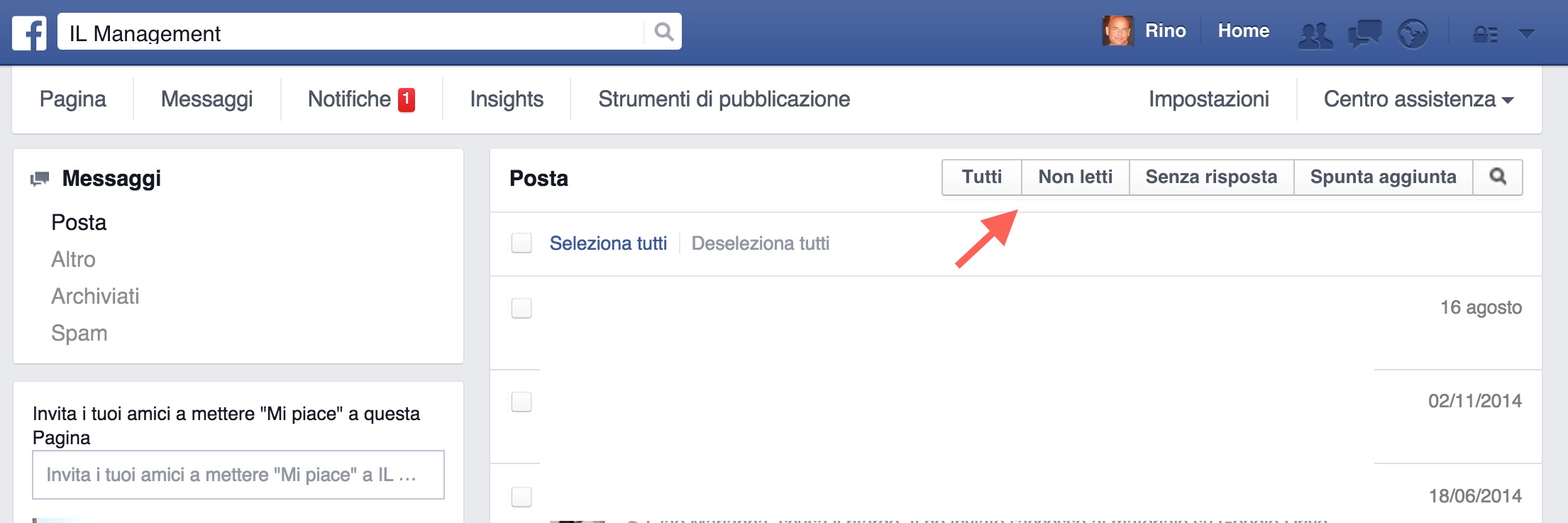Image resolution: width=1568 pixels, height=523 pixels.
Task: Click the invite friends input field
Action: [238, 475]
